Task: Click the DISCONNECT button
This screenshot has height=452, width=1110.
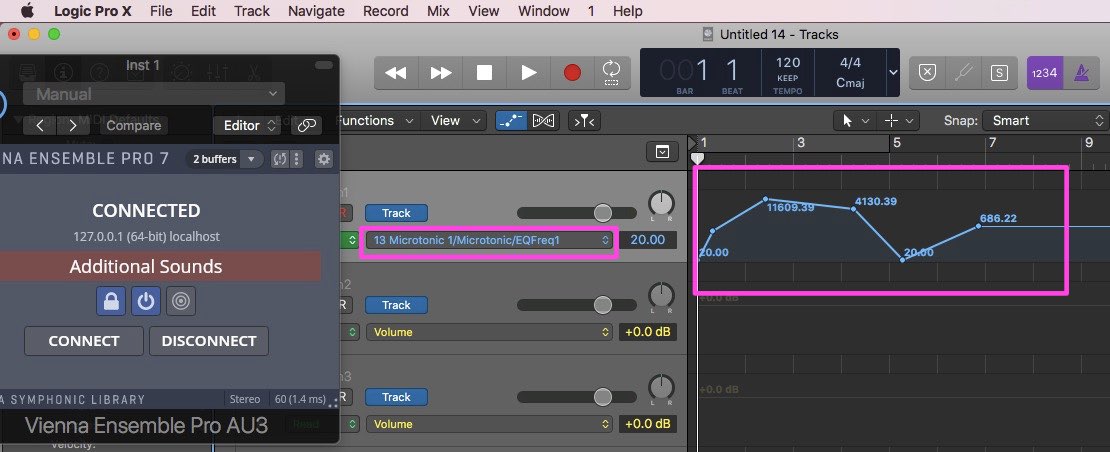Action: [209, 341]
